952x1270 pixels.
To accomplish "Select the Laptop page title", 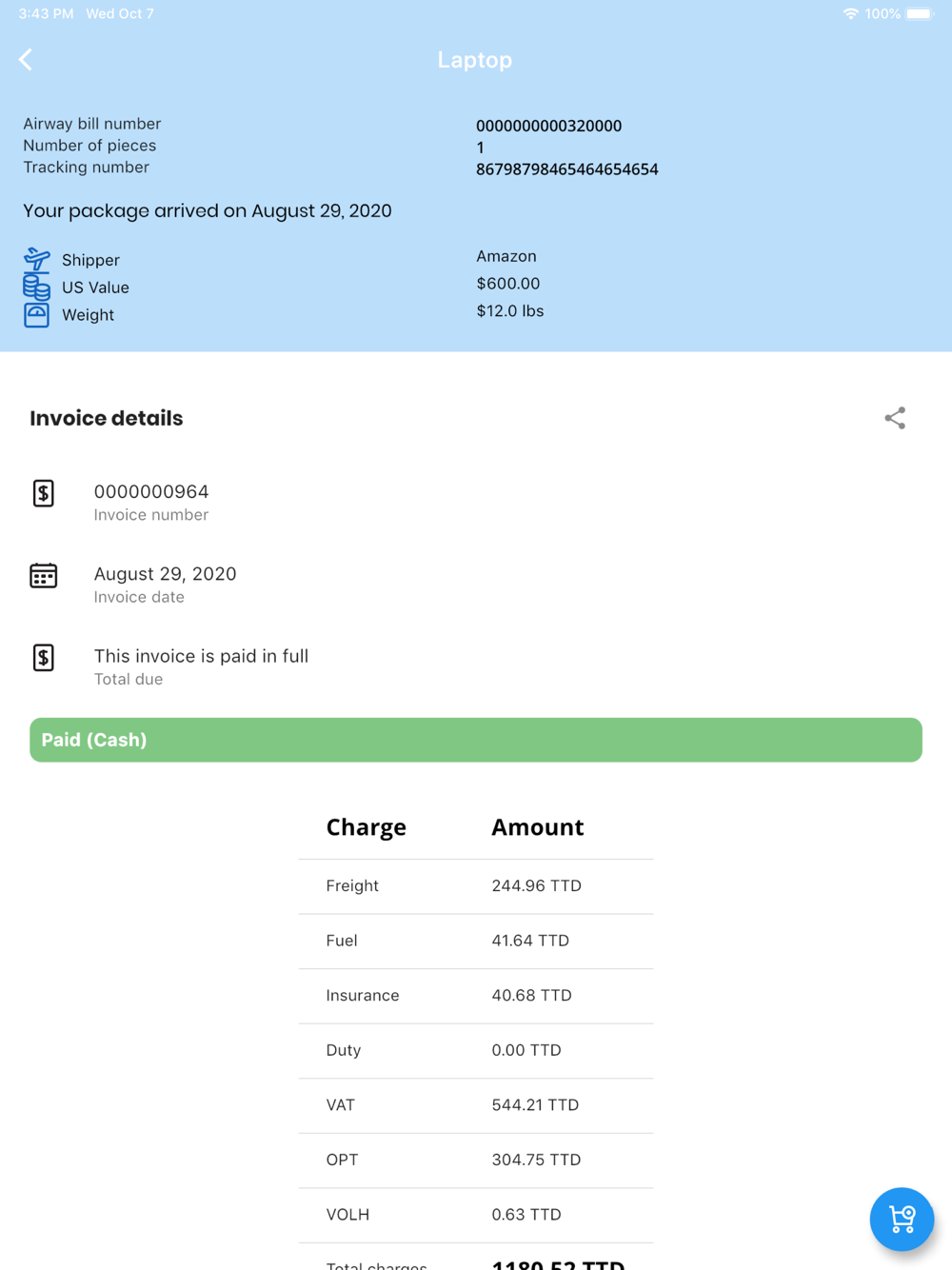I will coord(475,60).
